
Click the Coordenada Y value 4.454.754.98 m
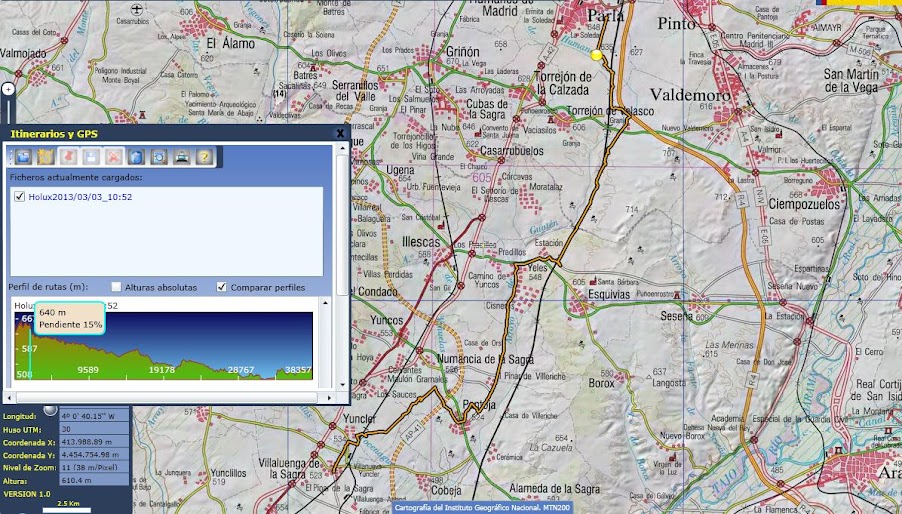click(94, 455)
